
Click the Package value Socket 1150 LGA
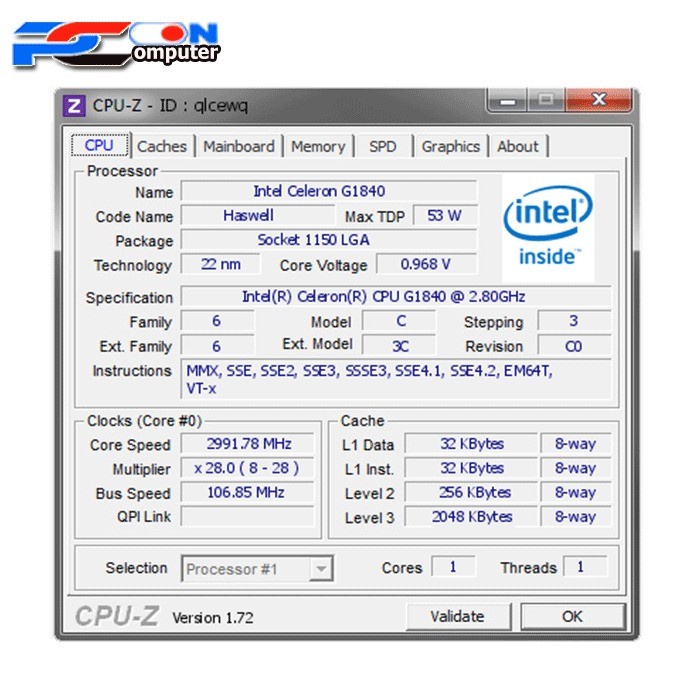coord(329,240)
